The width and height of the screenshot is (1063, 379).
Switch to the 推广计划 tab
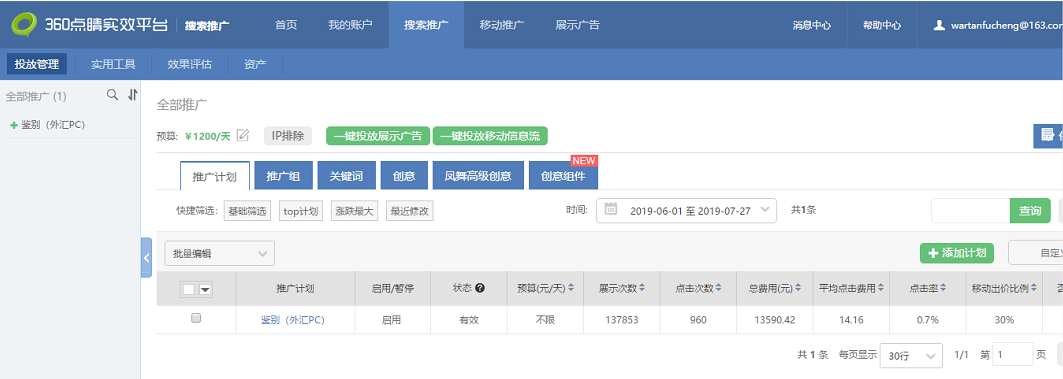[x=215, y=177]
